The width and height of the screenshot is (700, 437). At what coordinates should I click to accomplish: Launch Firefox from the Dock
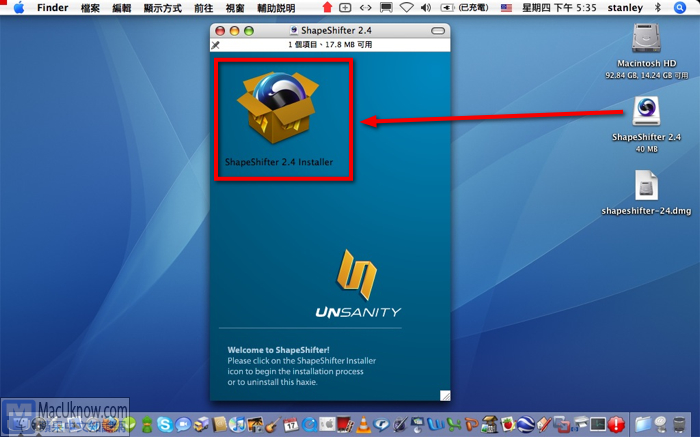pyautogui.click(x=110, y=425)
